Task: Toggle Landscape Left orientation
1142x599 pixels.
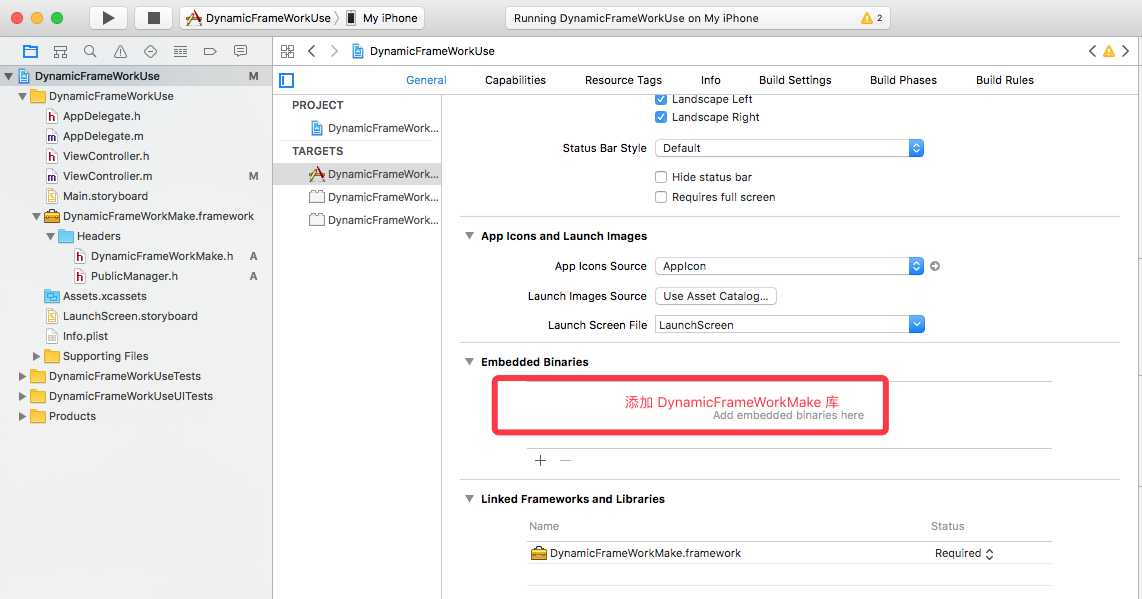Action: [661, 99]
